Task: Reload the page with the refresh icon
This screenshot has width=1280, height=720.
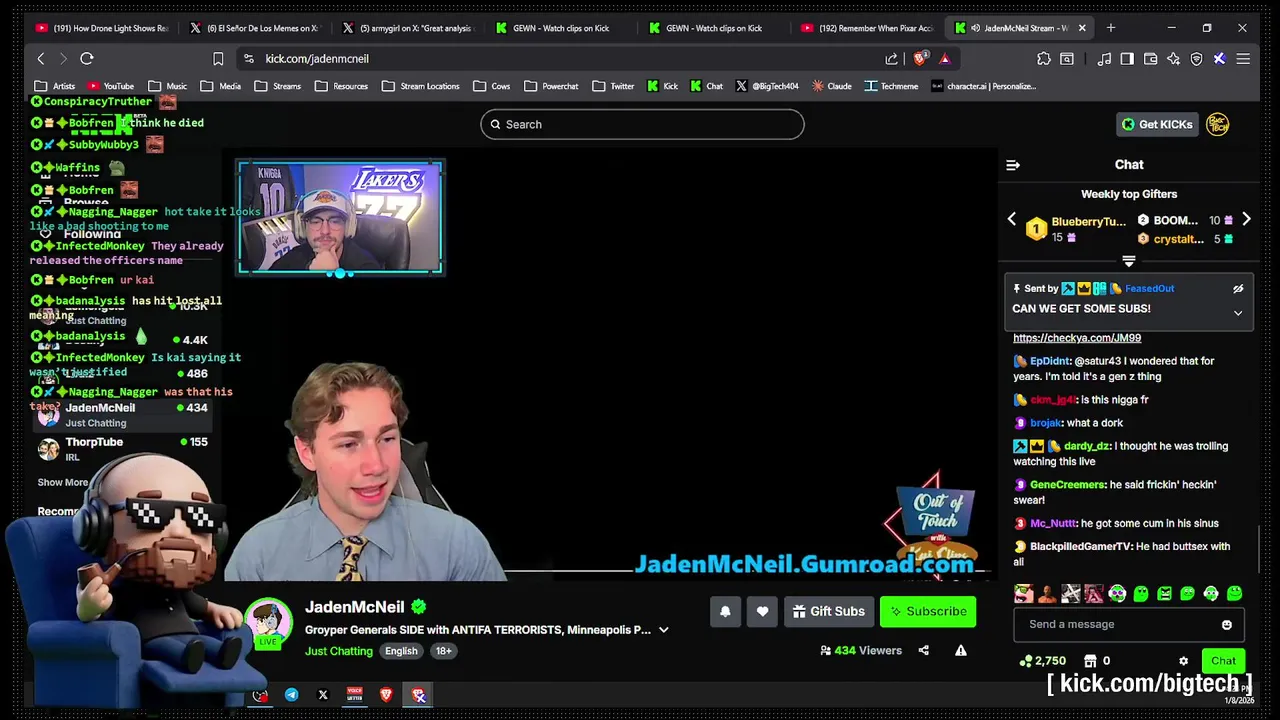Action: [x=87, y=59]
